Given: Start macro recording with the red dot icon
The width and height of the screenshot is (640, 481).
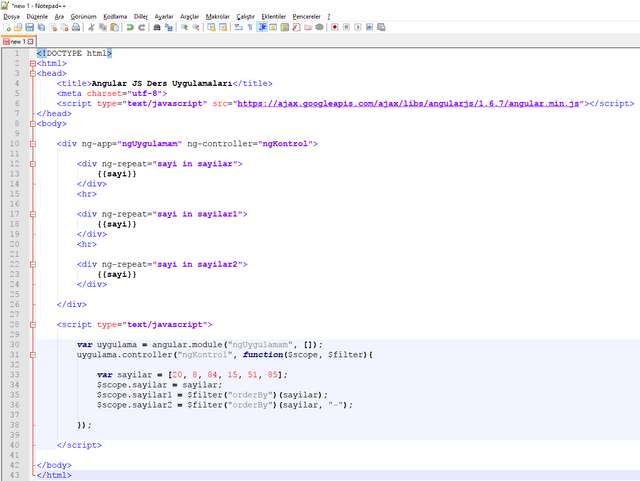Looking at the screenshot, I should (x=335, y=27).
